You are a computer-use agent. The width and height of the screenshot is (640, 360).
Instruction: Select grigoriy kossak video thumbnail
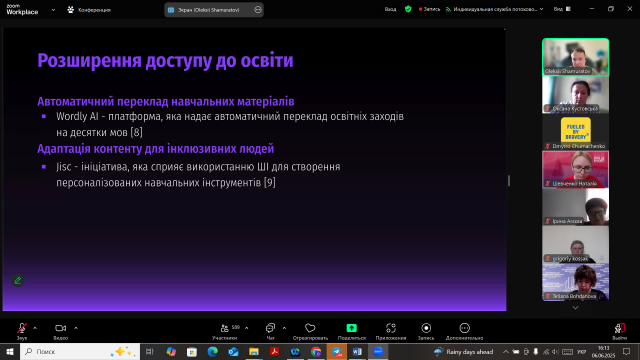click(x=576, y=245)
